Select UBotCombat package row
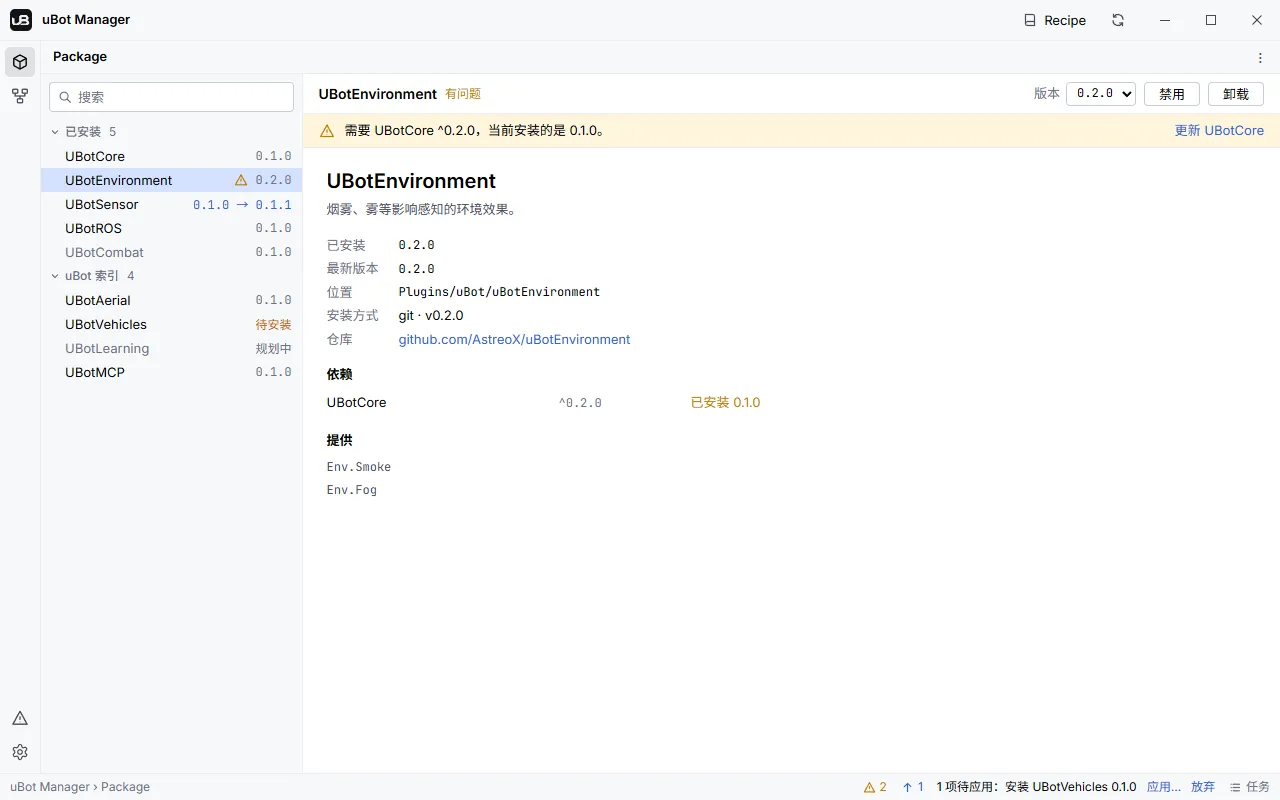 point(171,253)
